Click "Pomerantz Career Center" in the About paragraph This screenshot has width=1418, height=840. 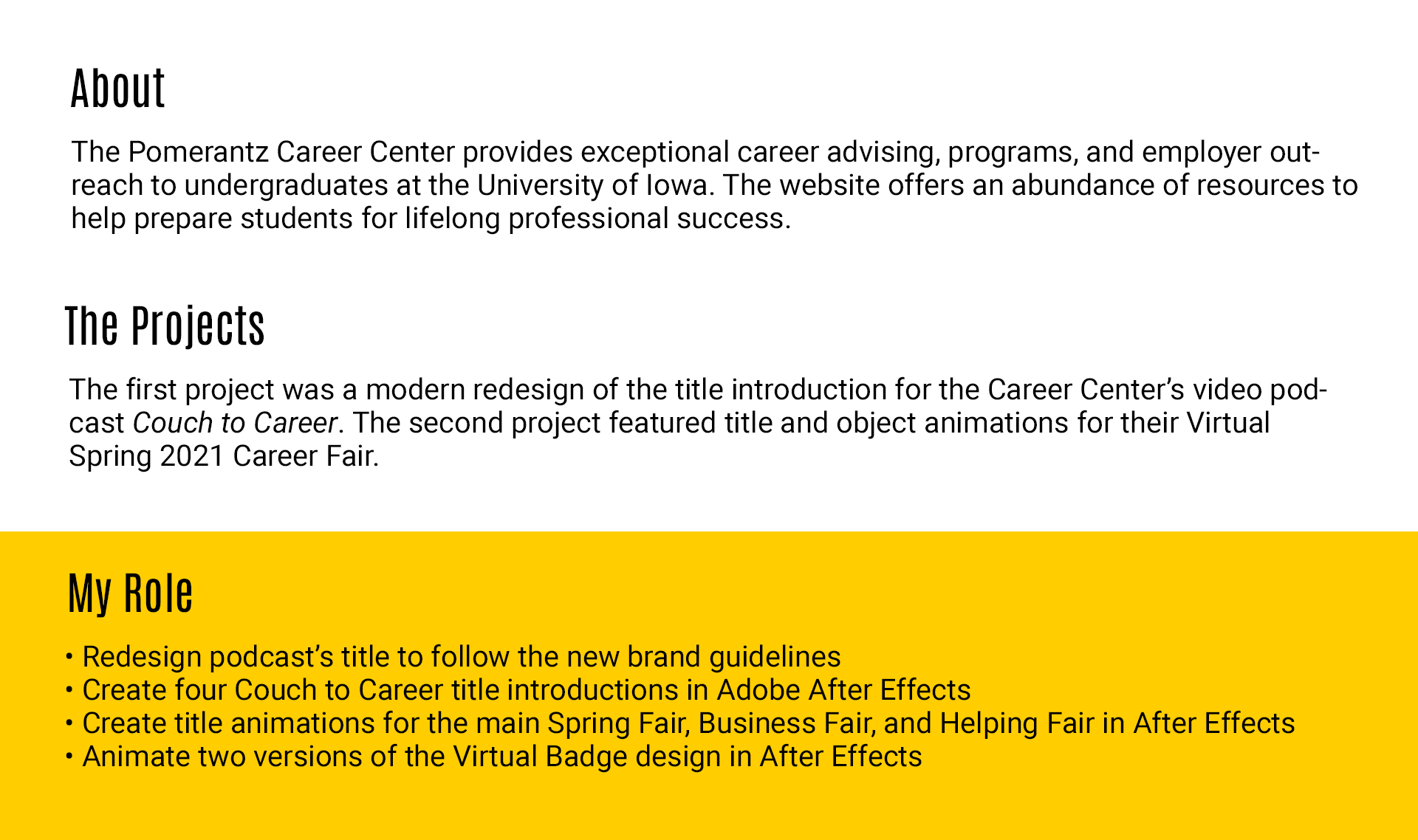pyautogui.click(x=291, y=152)
